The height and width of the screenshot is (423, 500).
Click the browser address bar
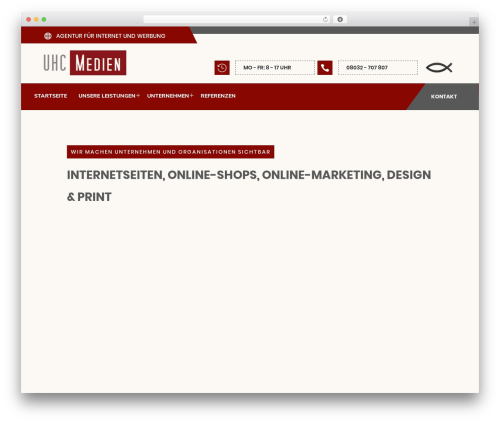click(x=237, y=20)
